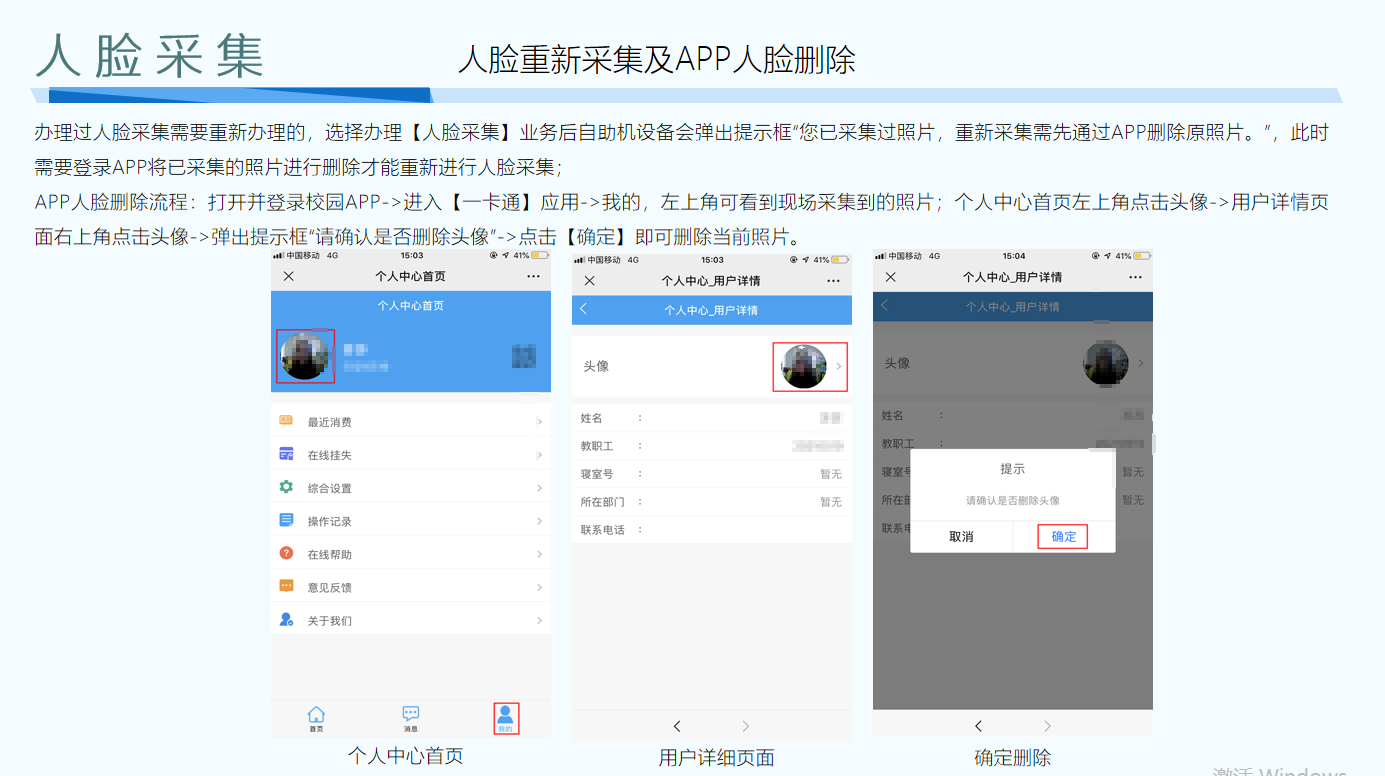The image size is (1385, 776).
Task: Expand 最近消费 row chevron arrow
Action: (539, 422)
